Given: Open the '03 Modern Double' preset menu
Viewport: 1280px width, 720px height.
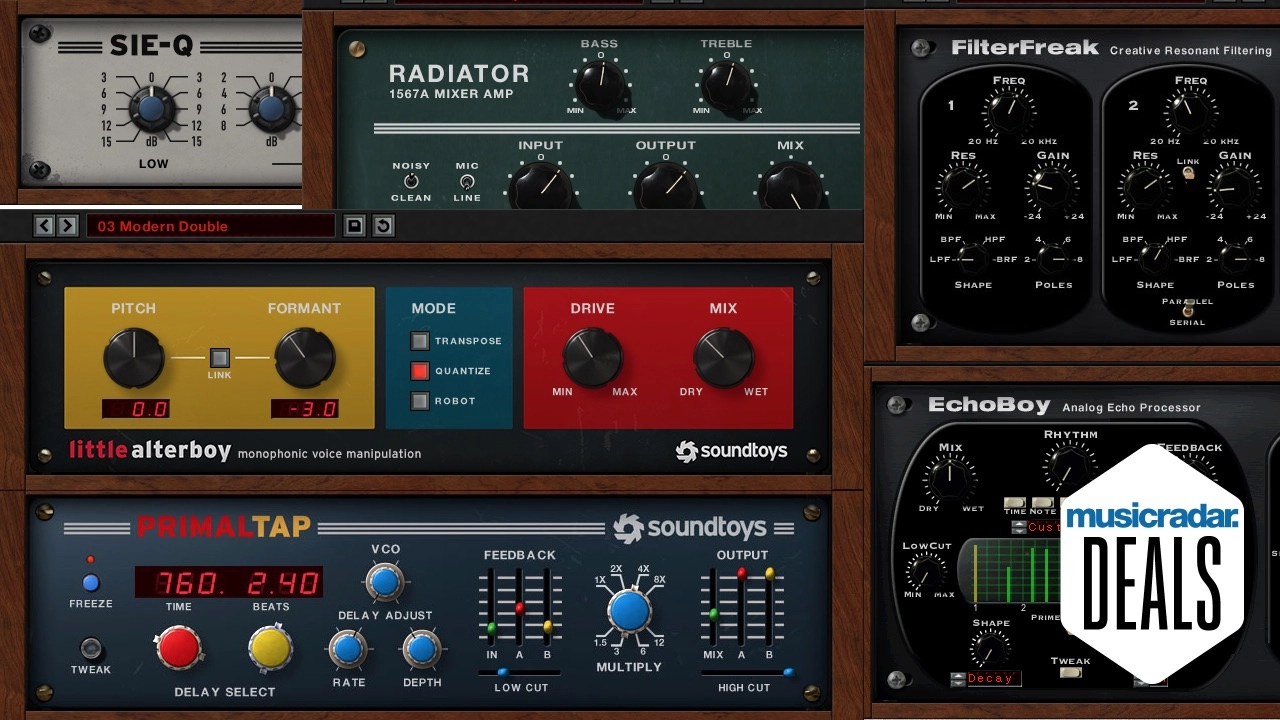Looking at the screenshot, I should coord(210,226).
